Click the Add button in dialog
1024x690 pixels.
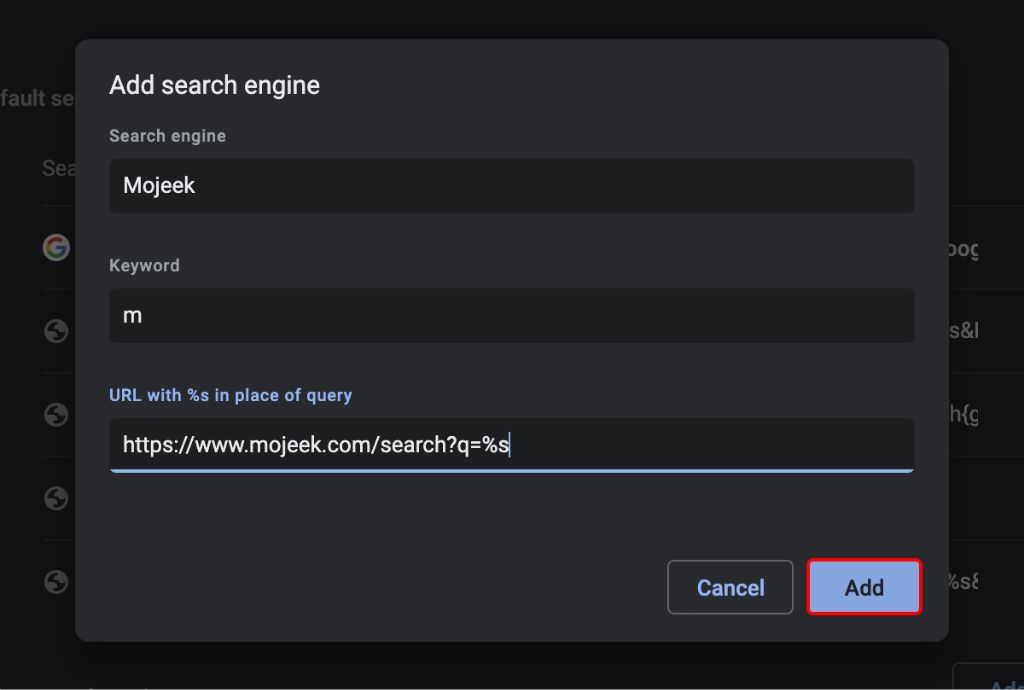[x=863, y=587]
